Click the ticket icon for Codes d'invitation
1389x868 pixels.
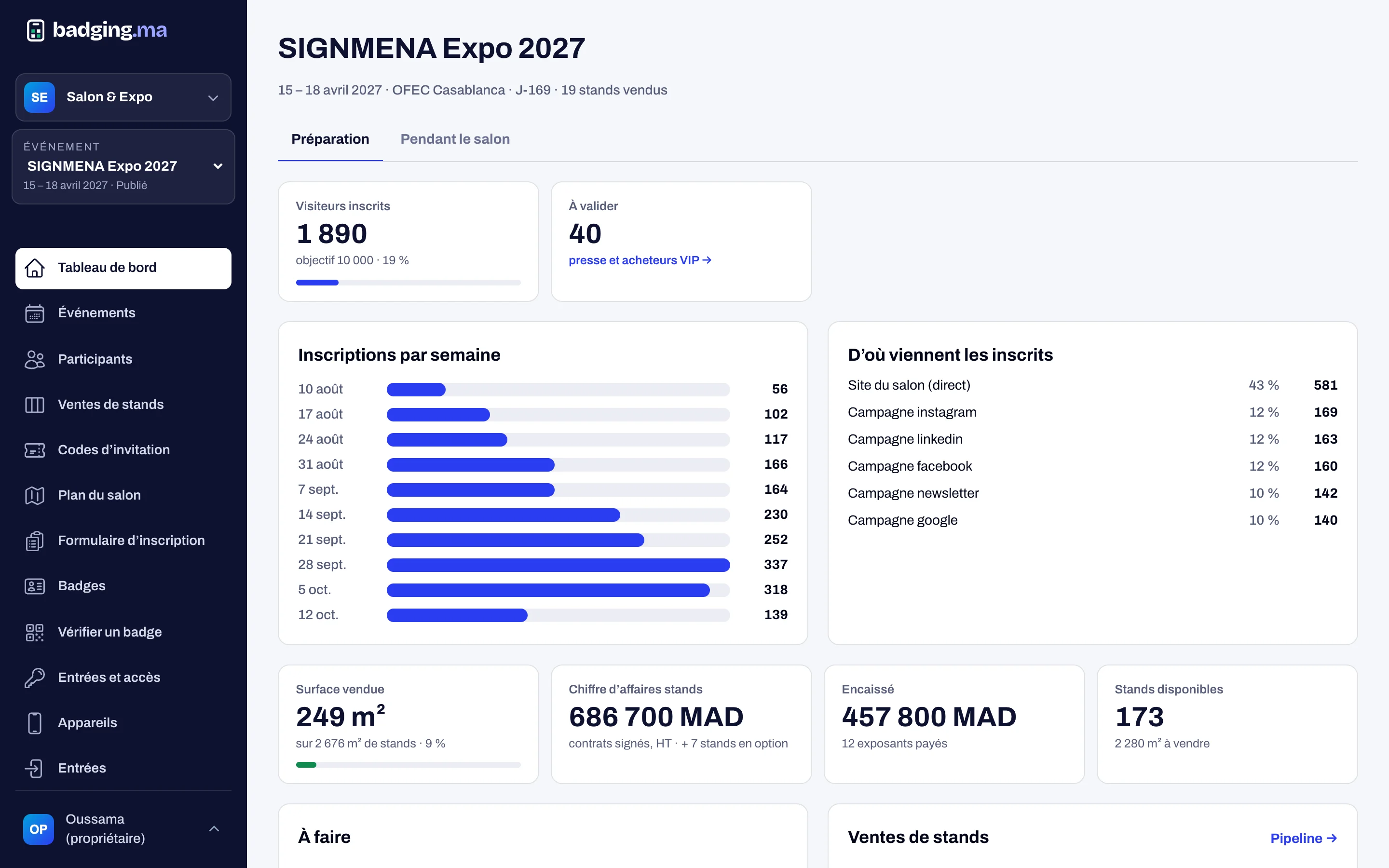[34, 450]
